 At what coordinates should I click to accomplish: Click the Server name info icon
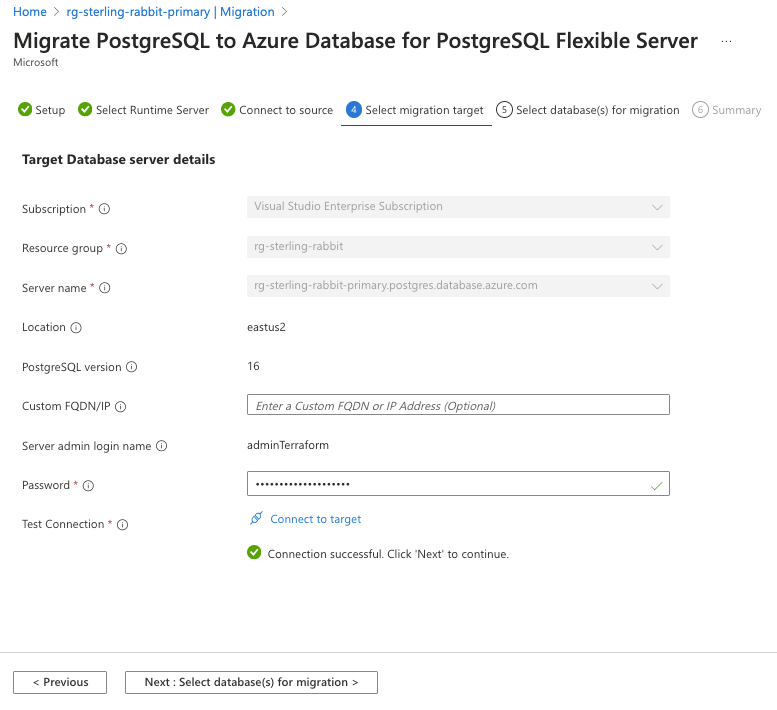105,288
